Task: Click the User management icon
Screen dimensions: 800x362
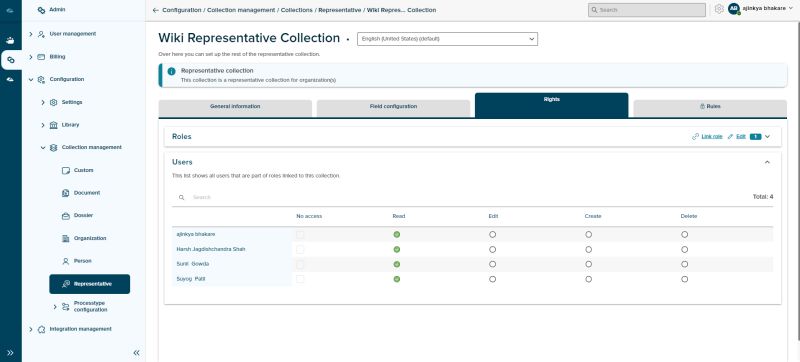Action: pyautogui.click(x=41, y=34)
